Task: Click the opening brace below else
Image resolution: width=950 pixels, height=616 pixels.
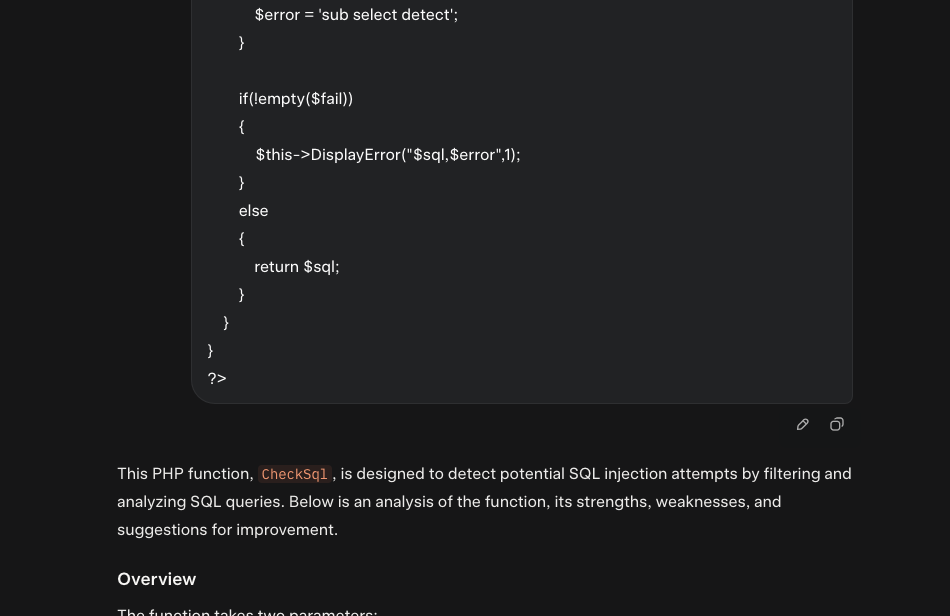Action: (x=242, y=239)
